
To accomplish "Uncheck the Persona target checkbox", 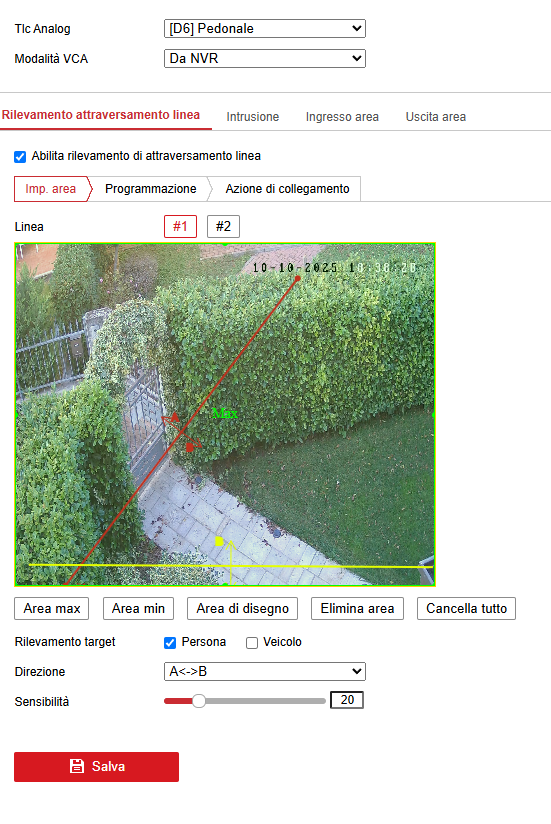I will [170, 643].
